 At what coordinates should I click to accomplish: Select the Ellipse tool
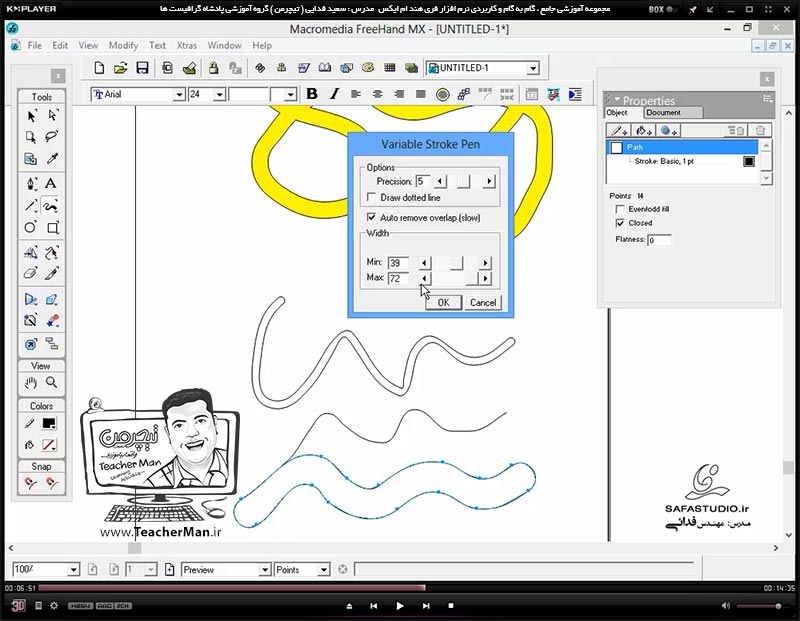pyautogui.click(x=31, y=228)
